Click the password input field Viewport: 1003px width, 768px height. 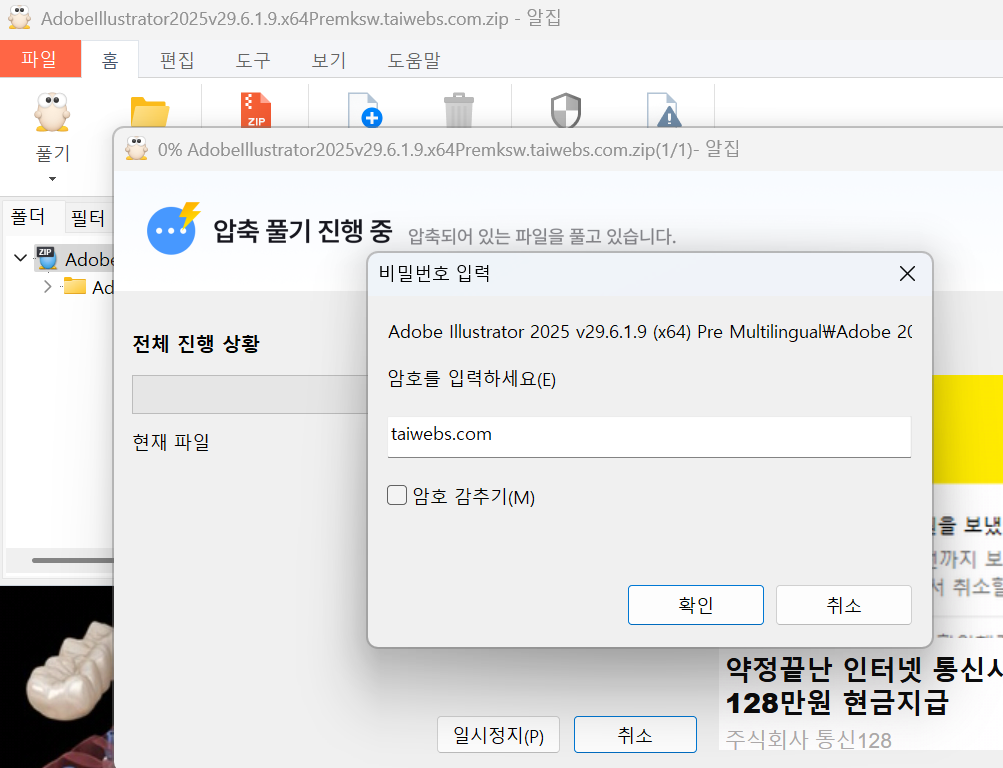649,437
